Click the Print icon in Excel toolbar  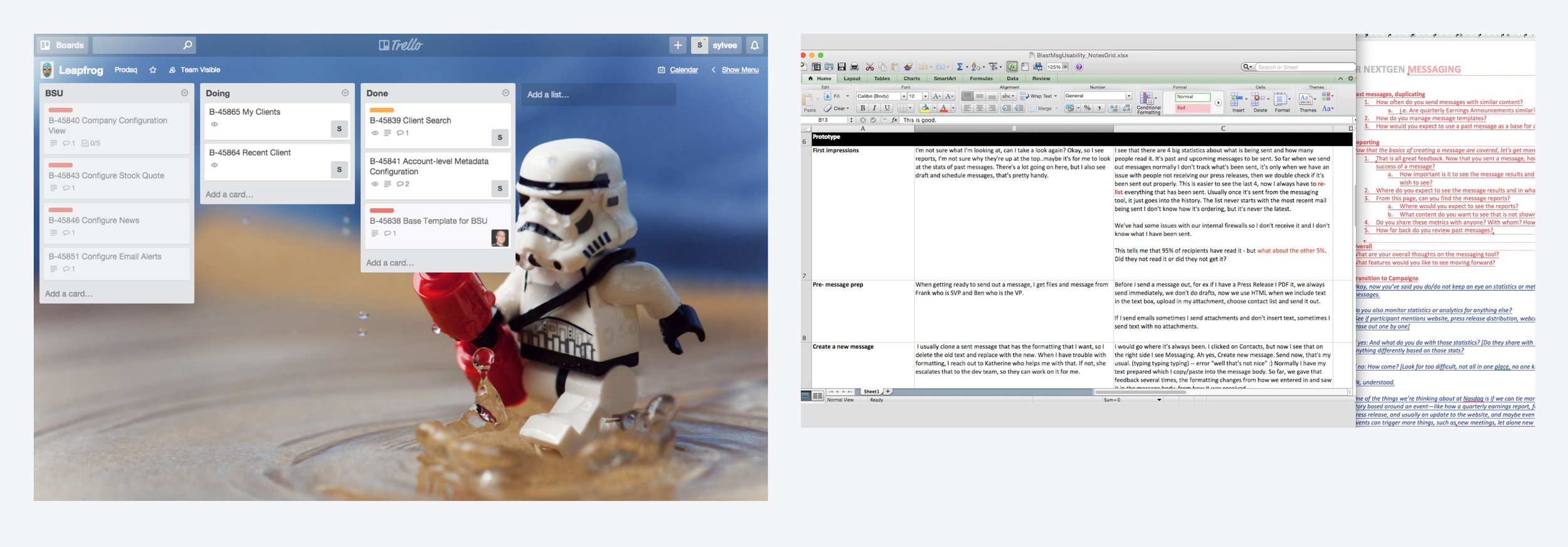point(854,66)
